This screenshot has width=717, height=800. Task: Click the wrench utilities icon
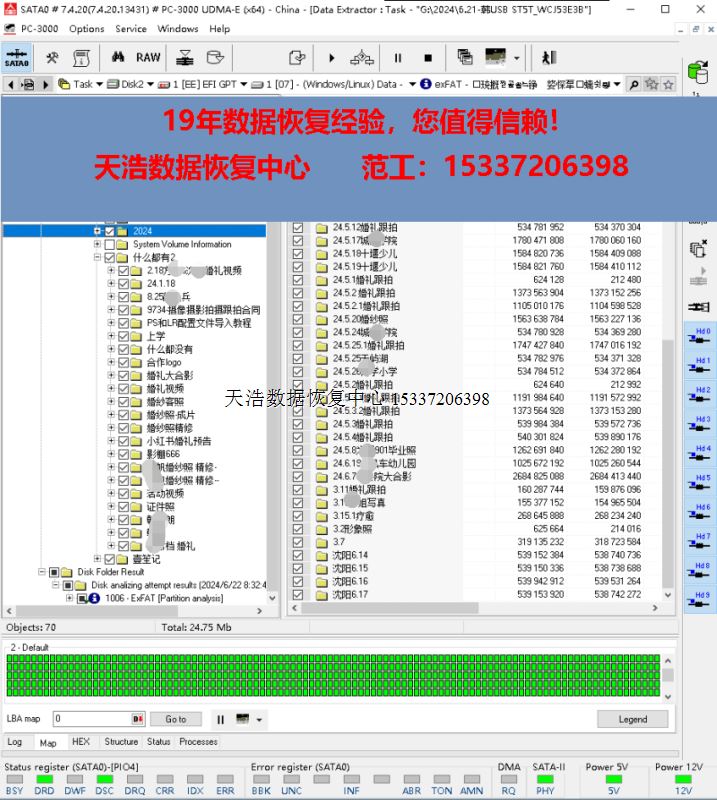pos(52,58)
